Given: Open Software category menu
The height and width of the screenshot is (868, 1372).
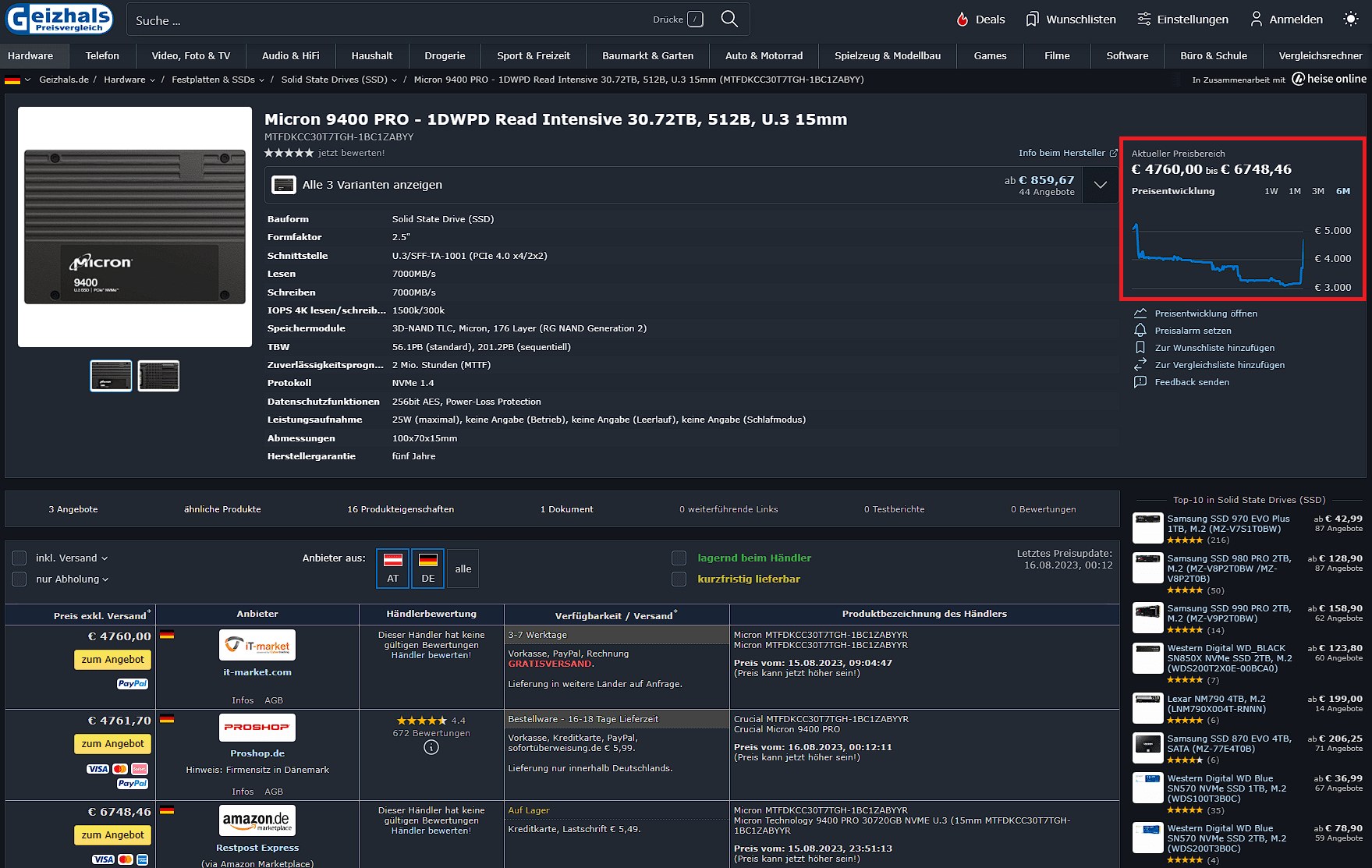Looking at the screenshot, I should click(x=1127, y=55).
